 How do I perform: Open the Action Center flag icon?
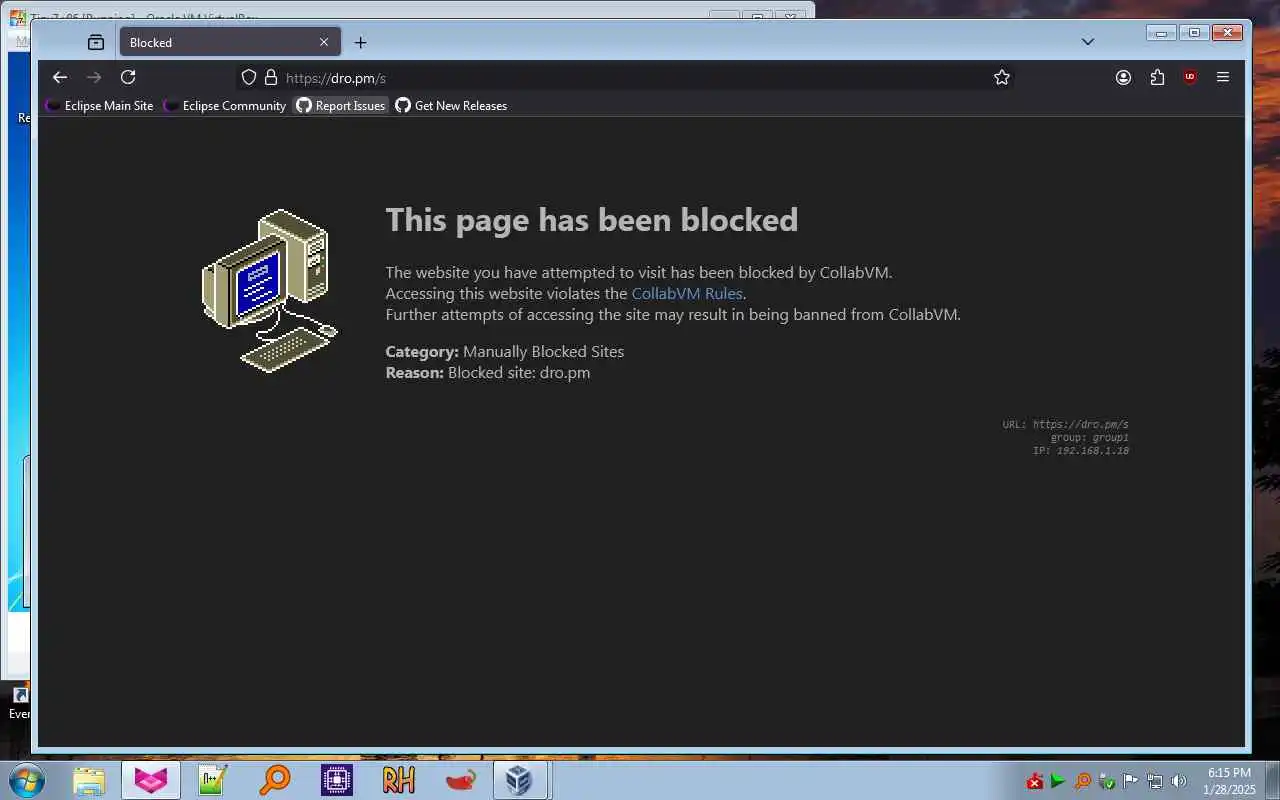[1131, 781]
